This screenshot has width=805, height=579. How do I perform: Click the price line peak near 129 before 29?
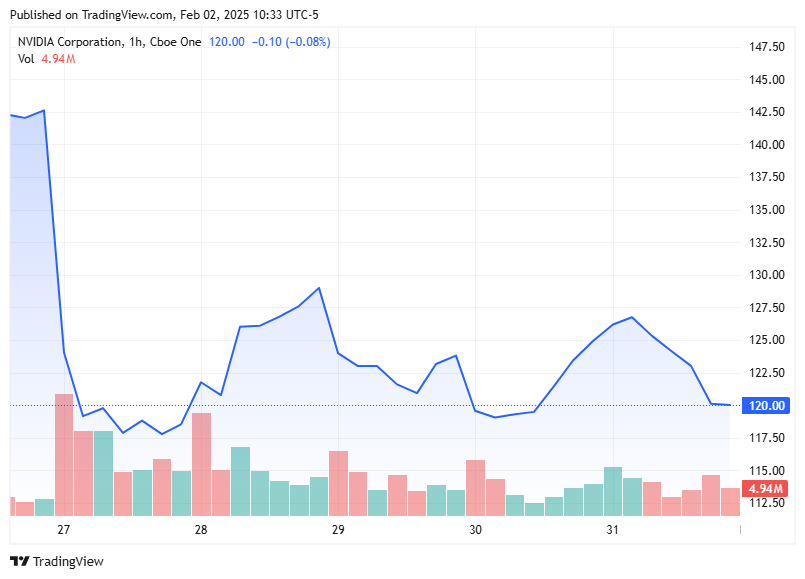[x=319, y=288]
